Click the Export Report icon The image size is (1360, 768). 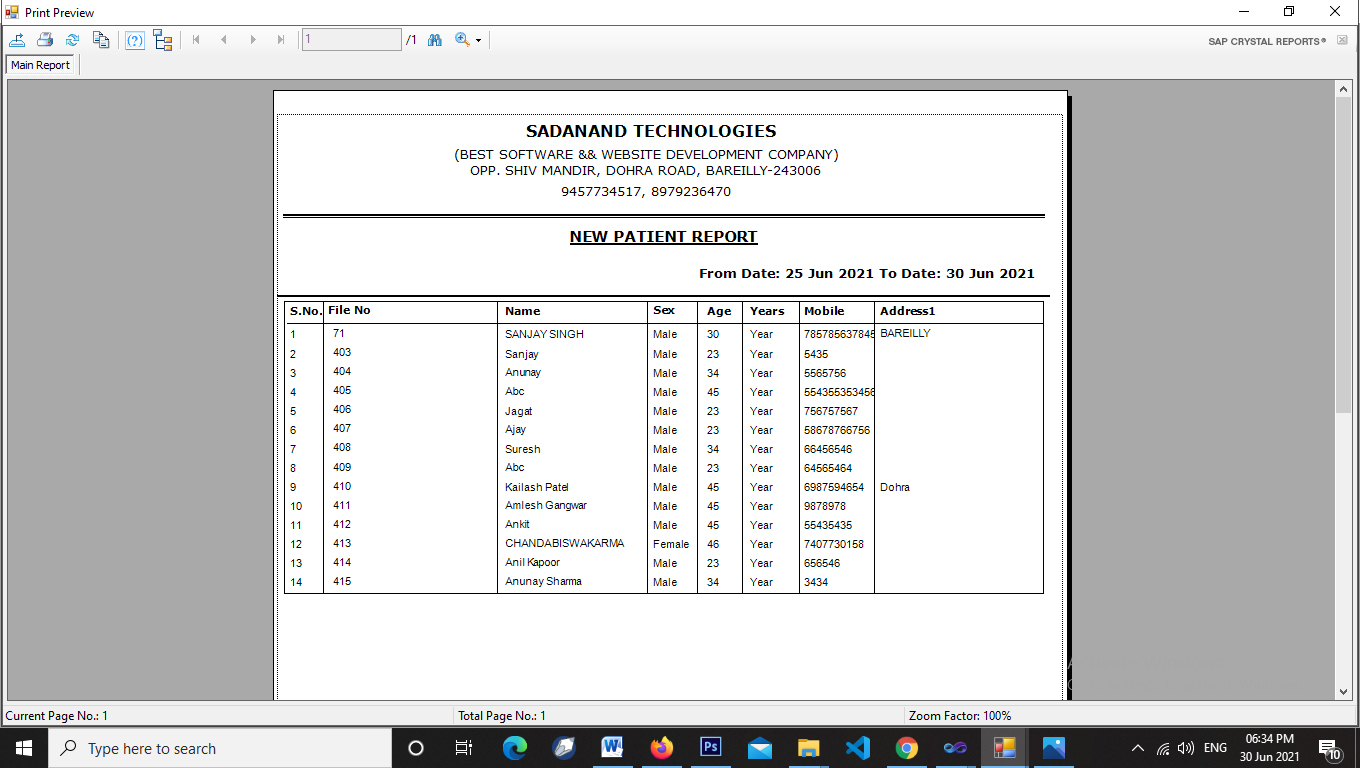[x=17, y=40]
